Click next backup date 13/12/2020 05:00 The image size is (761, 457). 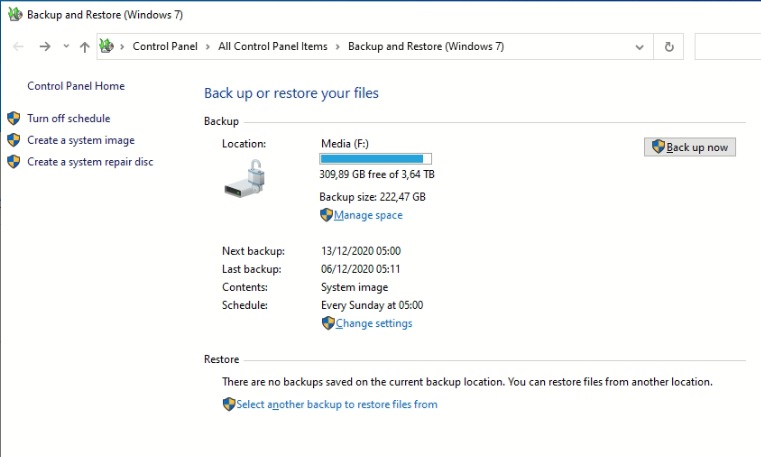361,251
